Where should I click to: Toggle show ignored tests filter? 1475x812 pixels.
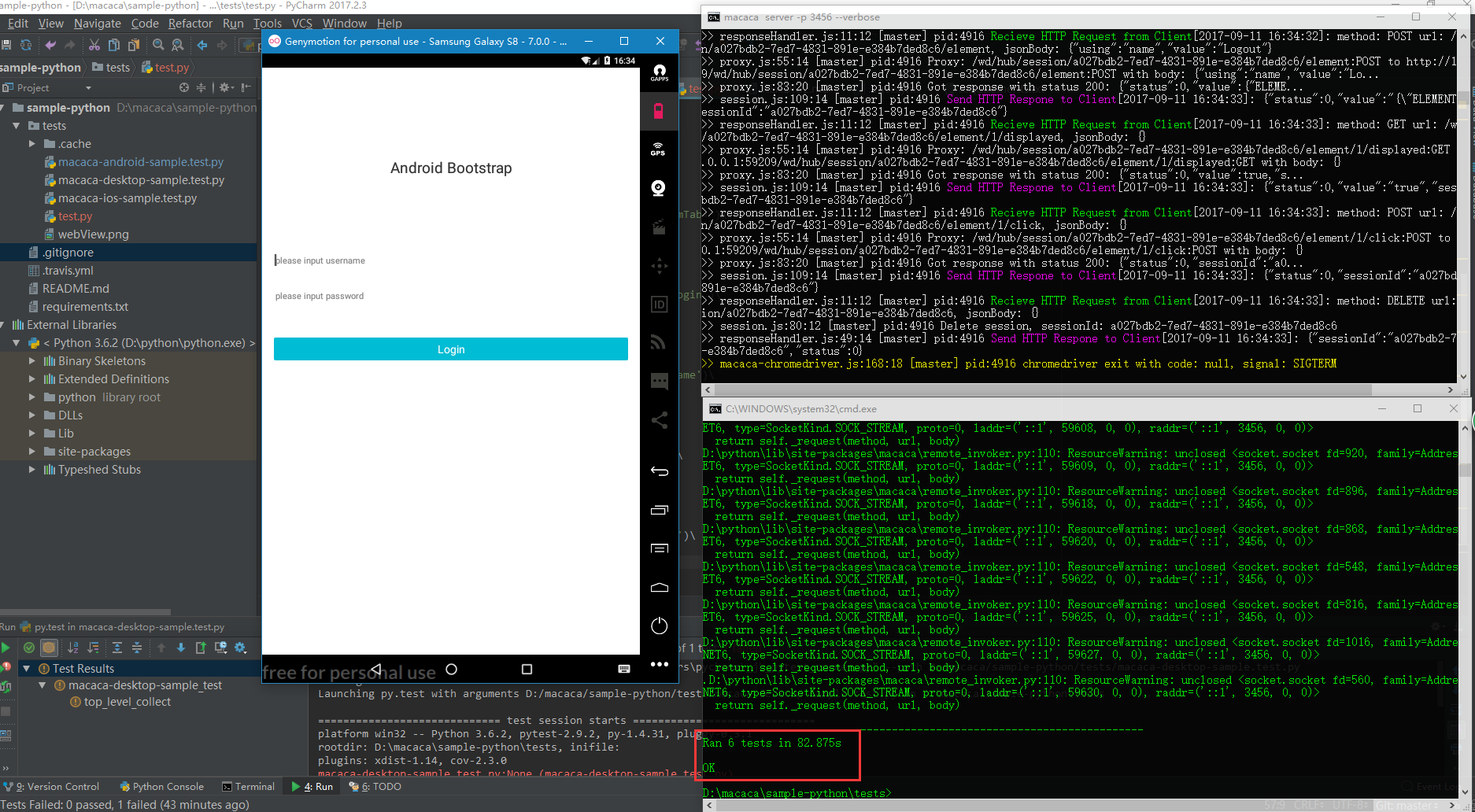pos(49,648)
